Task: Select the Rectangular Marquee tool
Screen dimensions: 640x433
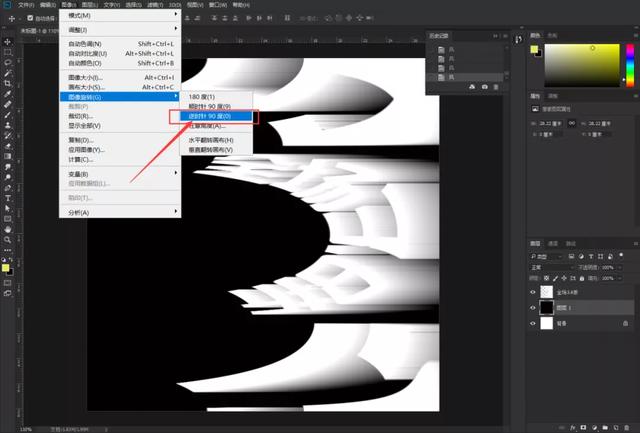Action: tap(8, 52)
